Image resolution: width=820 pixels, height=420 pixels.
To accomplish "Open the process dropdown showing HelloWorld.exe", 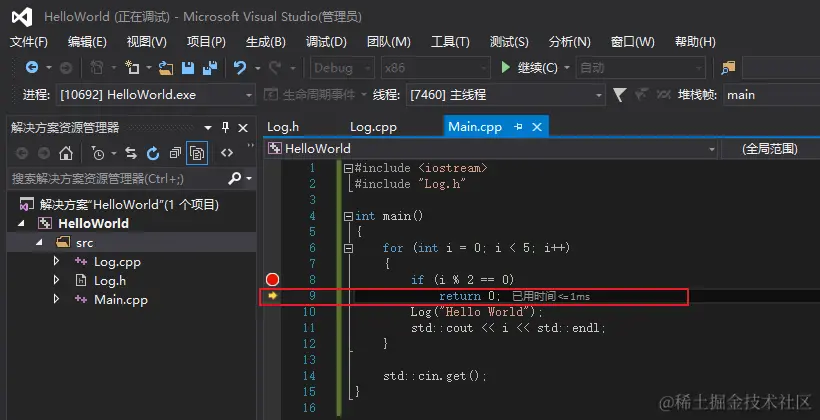I will [x=155, y=95].
